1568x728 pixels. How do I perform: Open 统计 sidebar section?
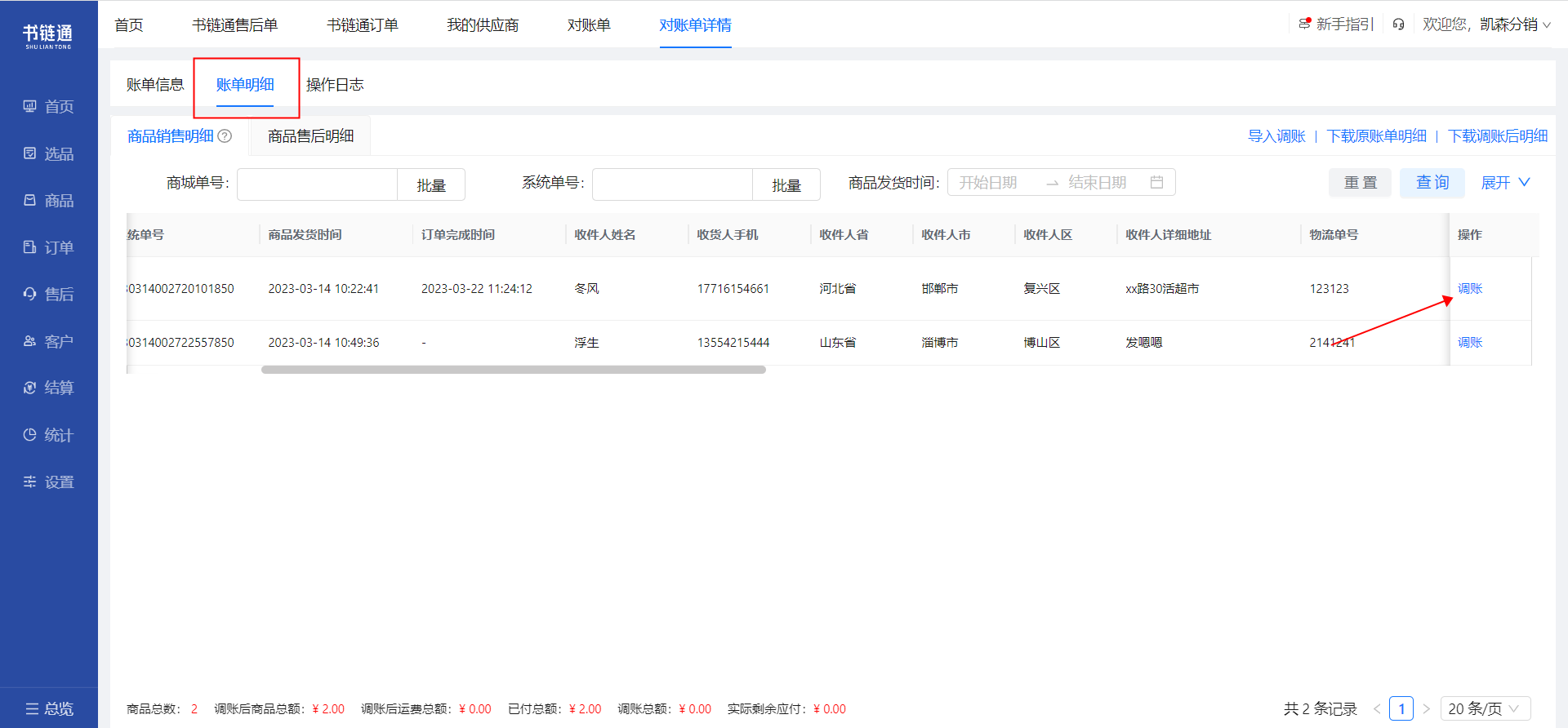coord(49,435)
